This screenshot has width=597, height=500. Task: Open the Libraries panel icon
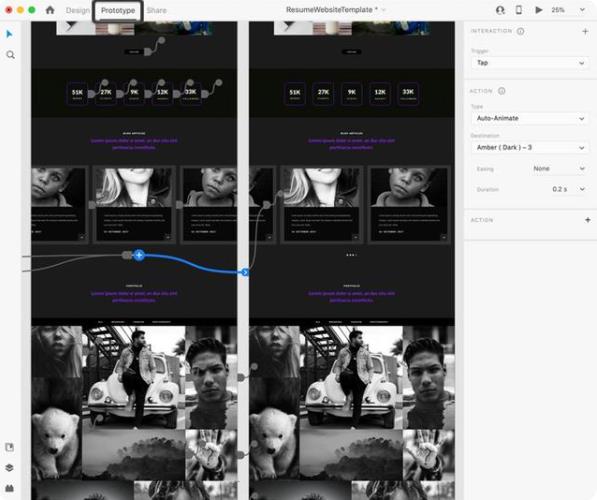10,447
